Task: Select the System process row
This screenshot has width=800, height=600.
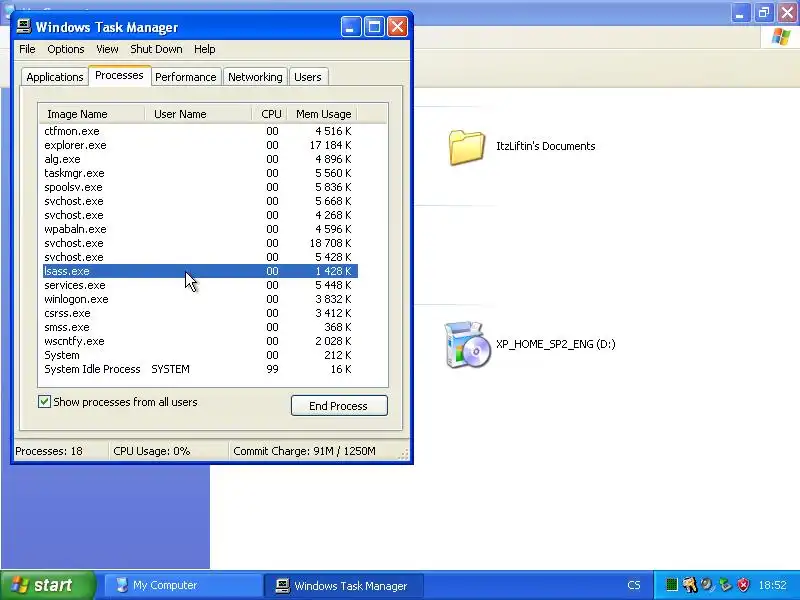Action: [x=200, y=355]
